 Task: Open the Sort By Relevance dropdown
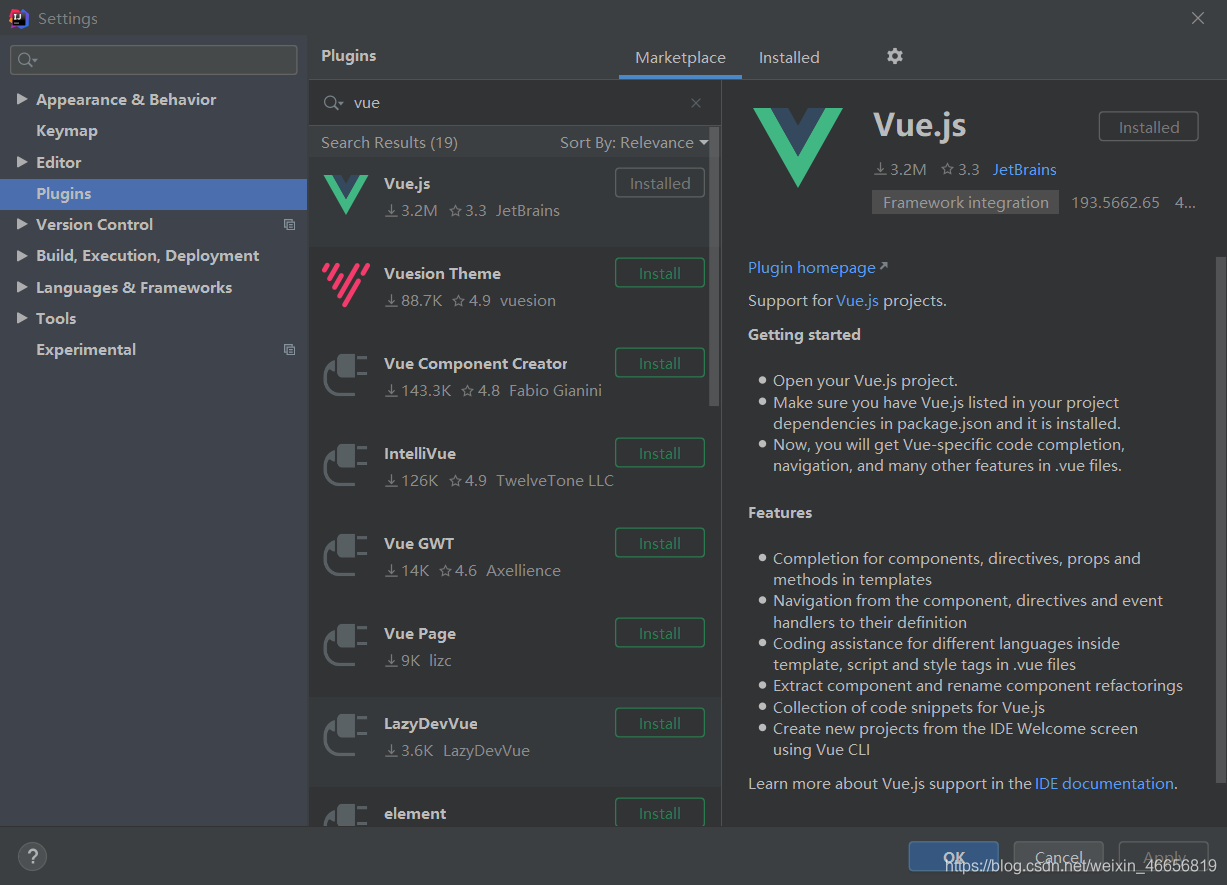pyautogui.click(x=634, y=143)
